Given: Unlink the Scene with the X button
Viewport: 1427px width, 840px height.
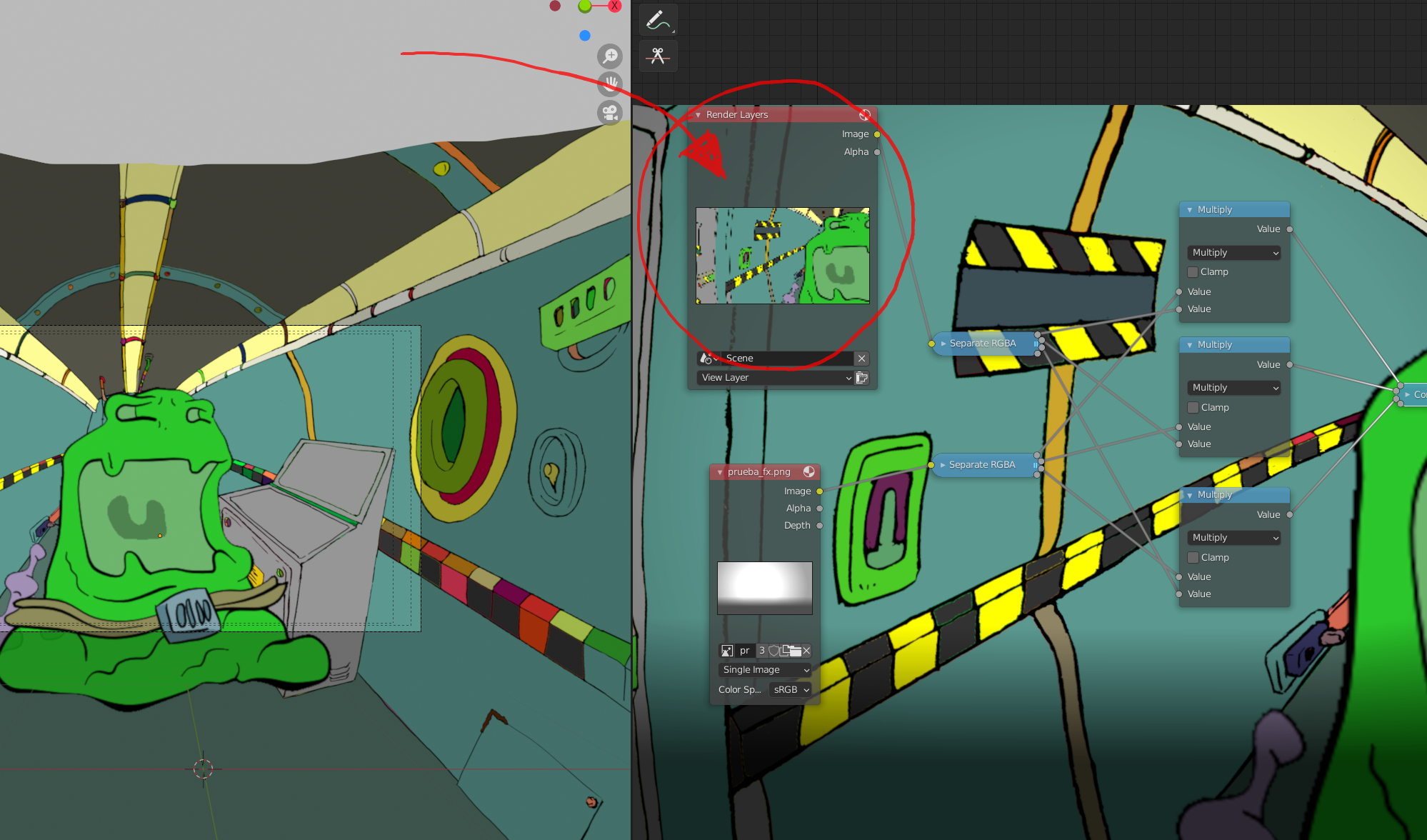Looking at the screenshot, I should (862, 359).
